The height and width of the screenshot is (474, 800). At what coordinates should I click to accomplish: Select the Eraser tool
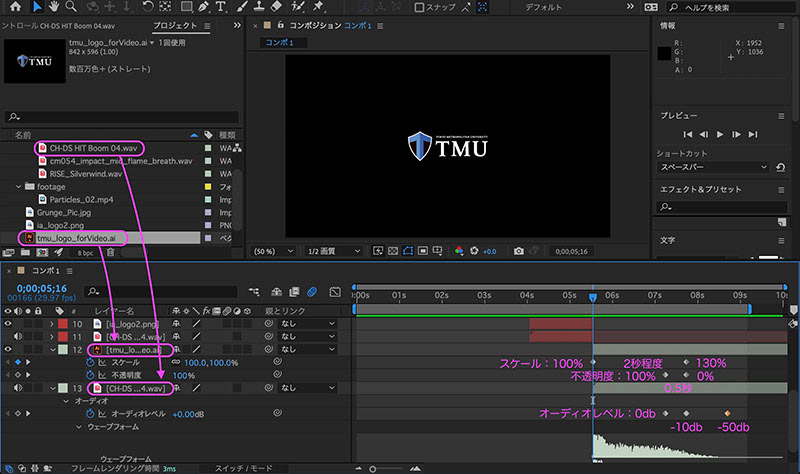click(276, 6)
